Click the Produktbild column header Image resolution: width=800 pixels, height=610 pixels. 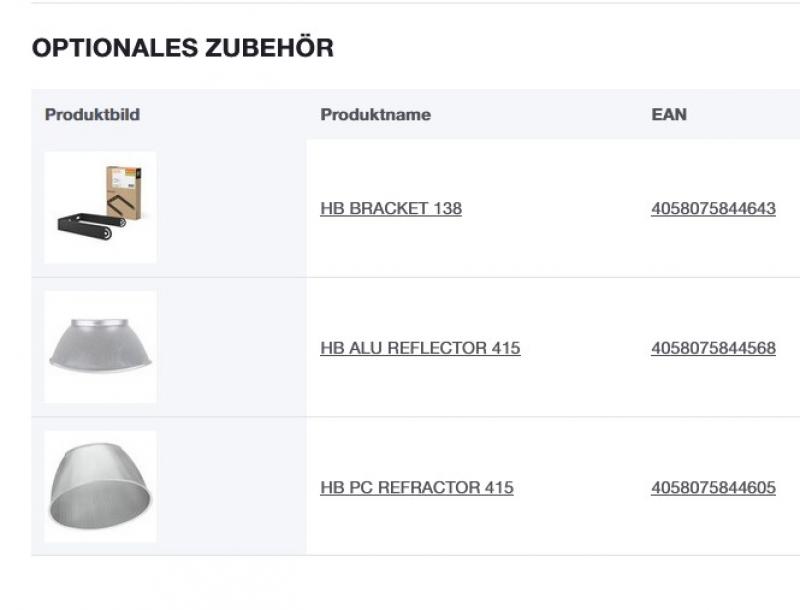(94, 114)
